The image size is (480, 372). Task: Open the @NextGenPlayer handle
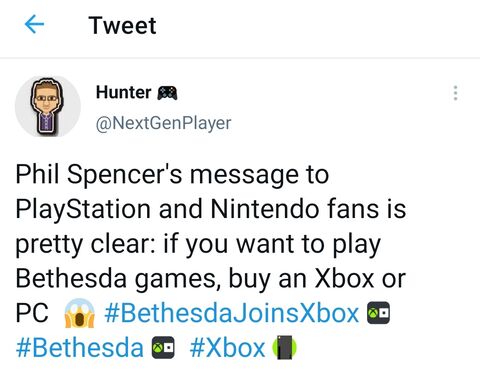[163, 123]
